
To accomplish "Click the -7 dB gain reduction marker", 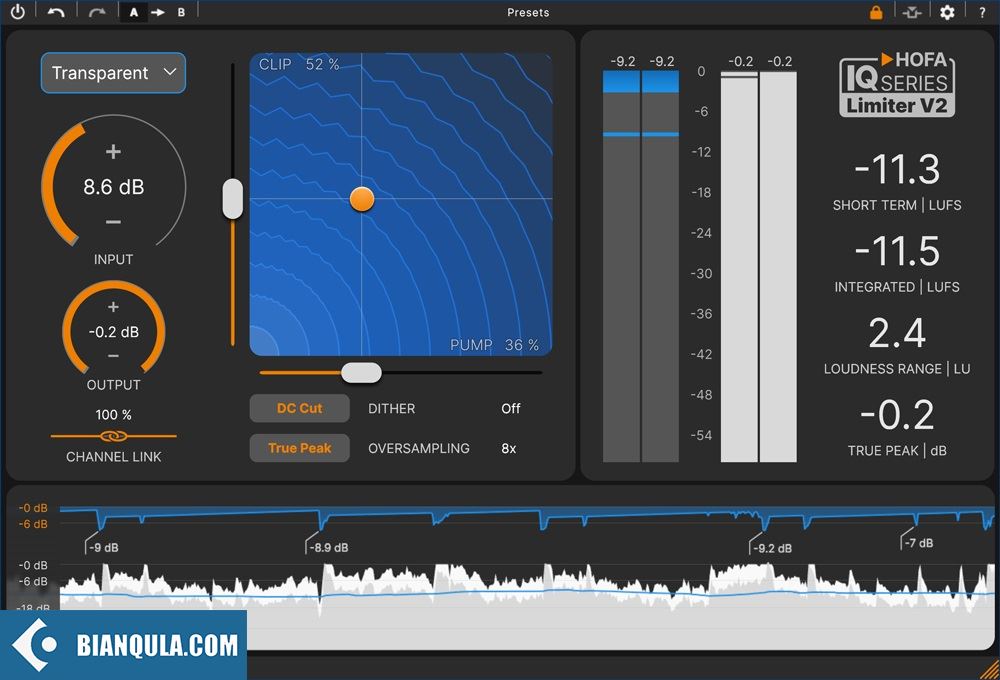I will 916,542.
